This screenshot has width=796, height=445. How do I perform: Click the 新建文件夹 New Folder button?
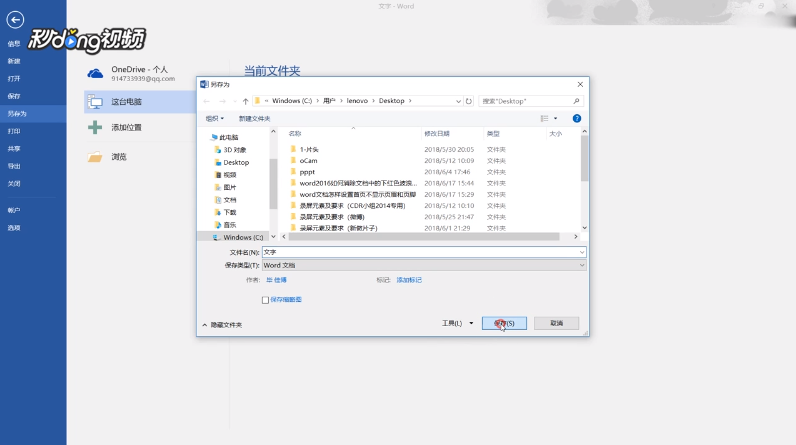coord(254,118)
